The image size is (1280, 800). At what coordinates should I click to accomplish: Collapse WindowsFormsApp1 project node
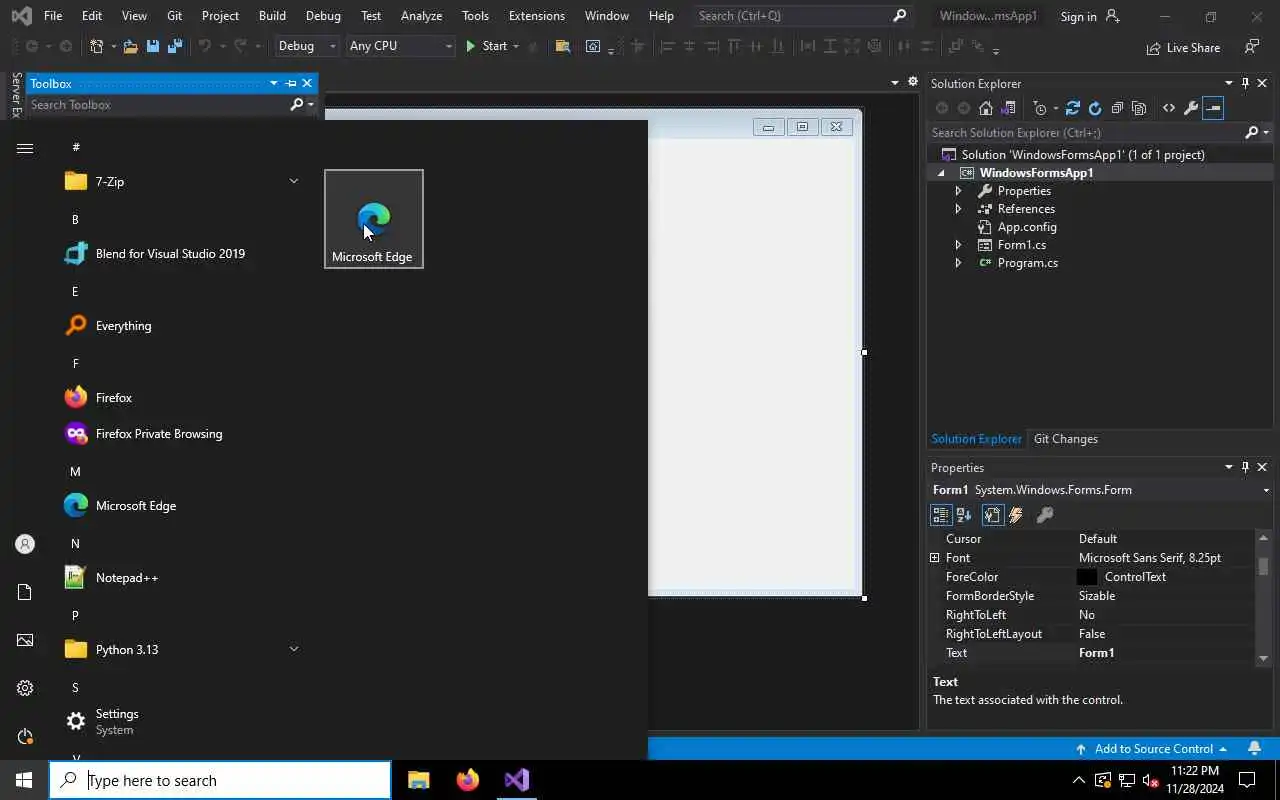[x=940, y=172]
